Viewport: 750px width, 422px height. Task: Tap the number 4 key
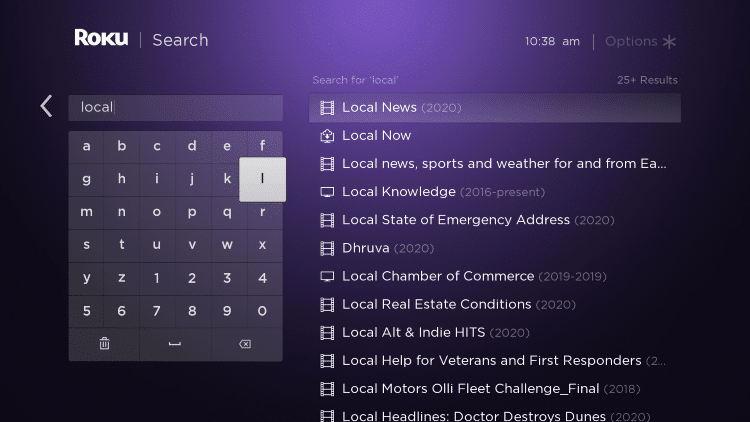[x=263, y=278]
